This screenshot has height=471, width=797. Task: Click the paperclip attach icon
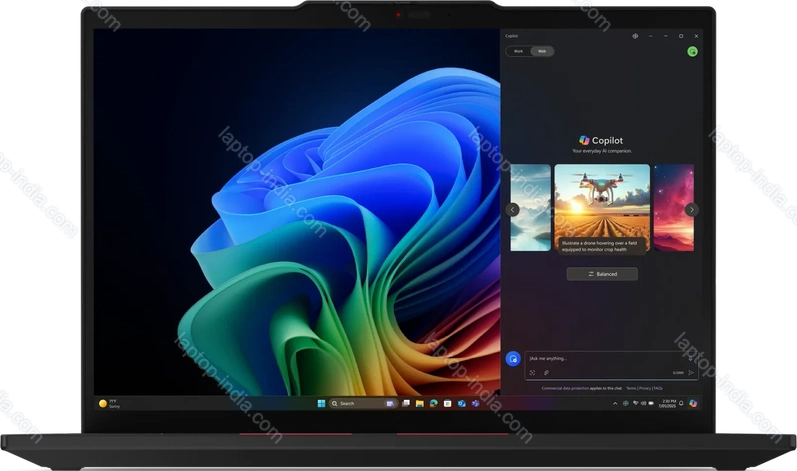pos(546,372)
